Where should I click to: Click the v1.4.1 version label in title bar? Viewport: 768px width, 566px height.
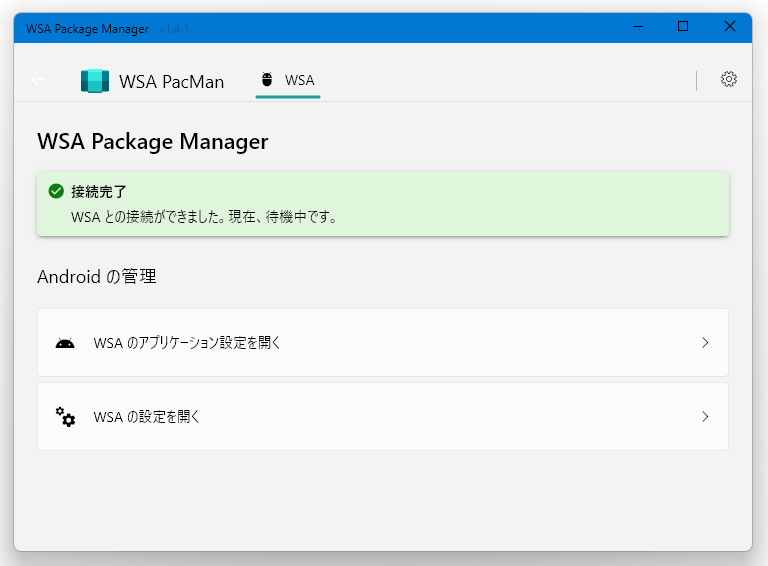[174, 29]
